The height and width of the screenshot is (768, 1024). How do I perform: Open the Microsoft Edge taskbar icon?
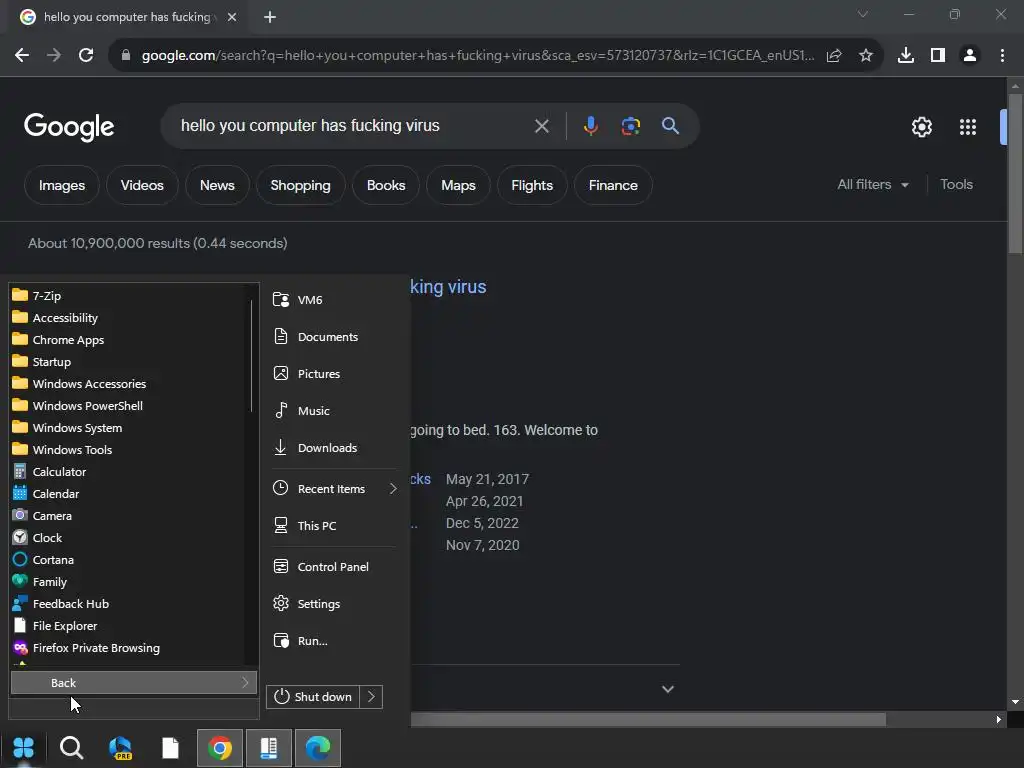tap(318, 748)
